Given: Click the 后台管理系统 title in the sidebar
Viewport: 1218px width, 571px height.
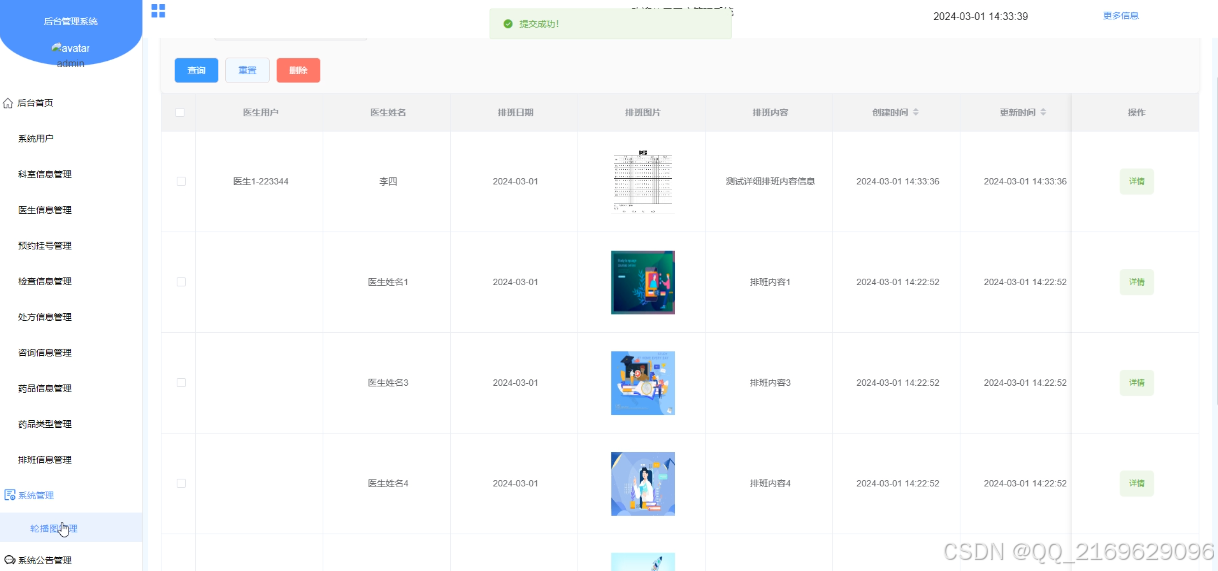Looking at the screenshot, I should [x=71, y=21].
